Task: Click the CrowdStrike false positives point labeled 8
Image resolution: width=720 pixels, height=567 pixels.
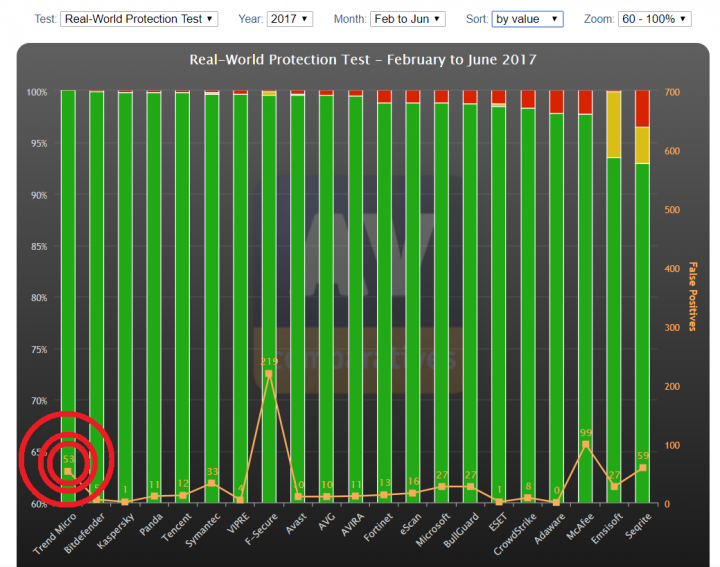Action: [528, 498]
